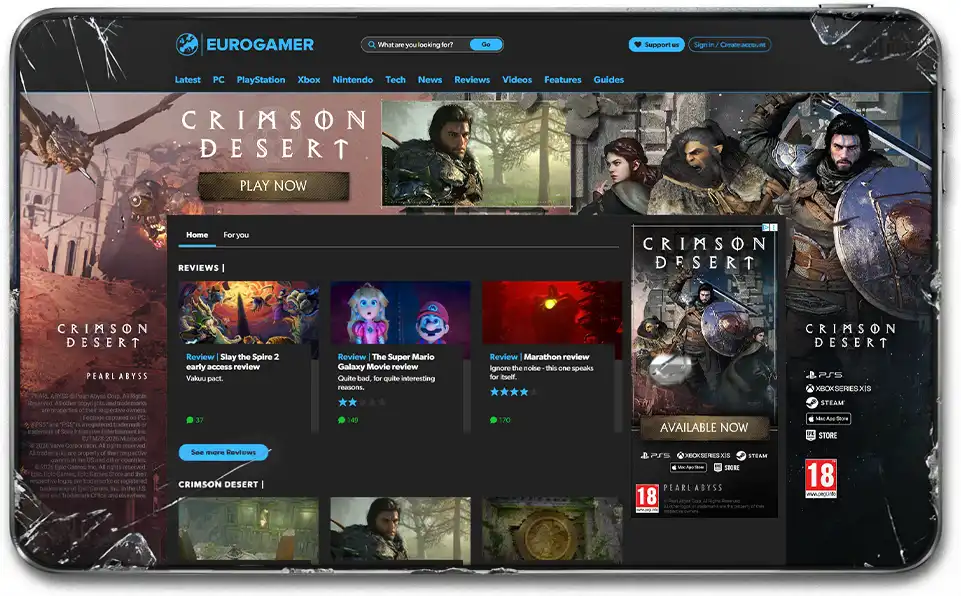Open the Xbox section
The image size is (961, 596).
[309, 80]
